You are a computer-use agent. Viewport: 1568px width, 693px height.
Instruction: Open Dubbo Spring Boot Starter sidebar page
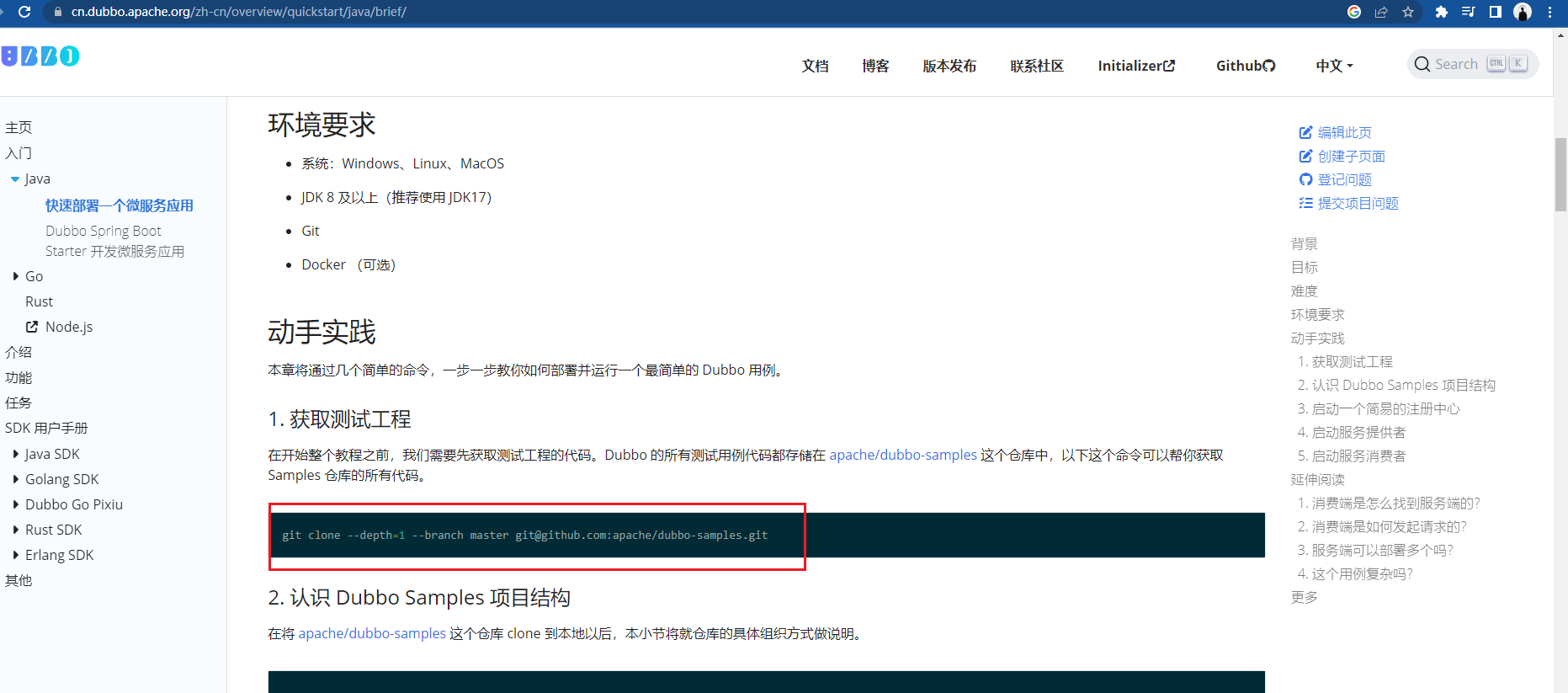(114, 241)
